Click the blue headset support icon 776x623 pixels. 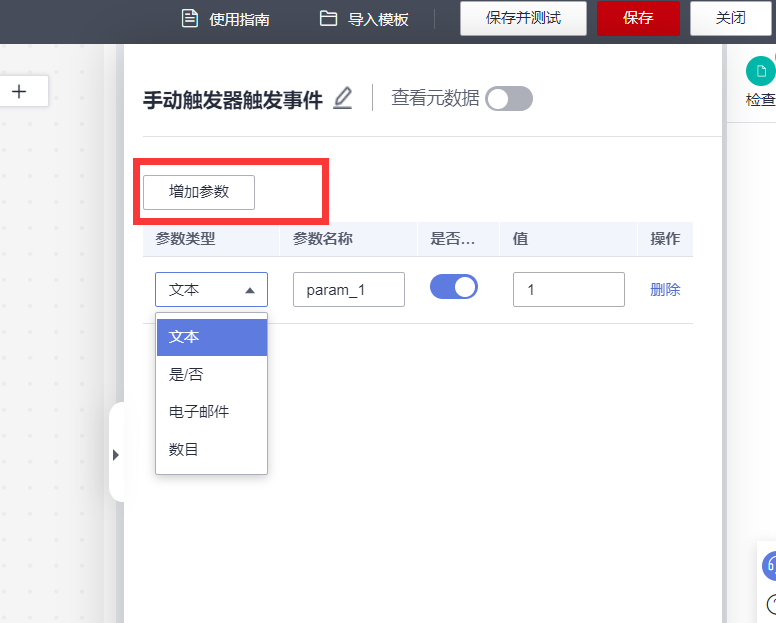click(770, 566)
